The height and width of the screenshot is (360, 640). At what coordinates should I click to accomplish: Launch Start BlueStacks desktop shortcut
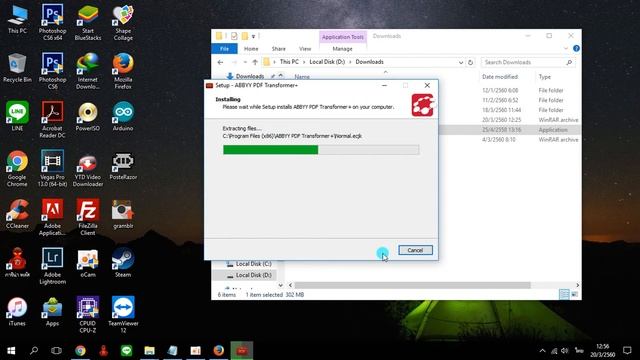88,22
